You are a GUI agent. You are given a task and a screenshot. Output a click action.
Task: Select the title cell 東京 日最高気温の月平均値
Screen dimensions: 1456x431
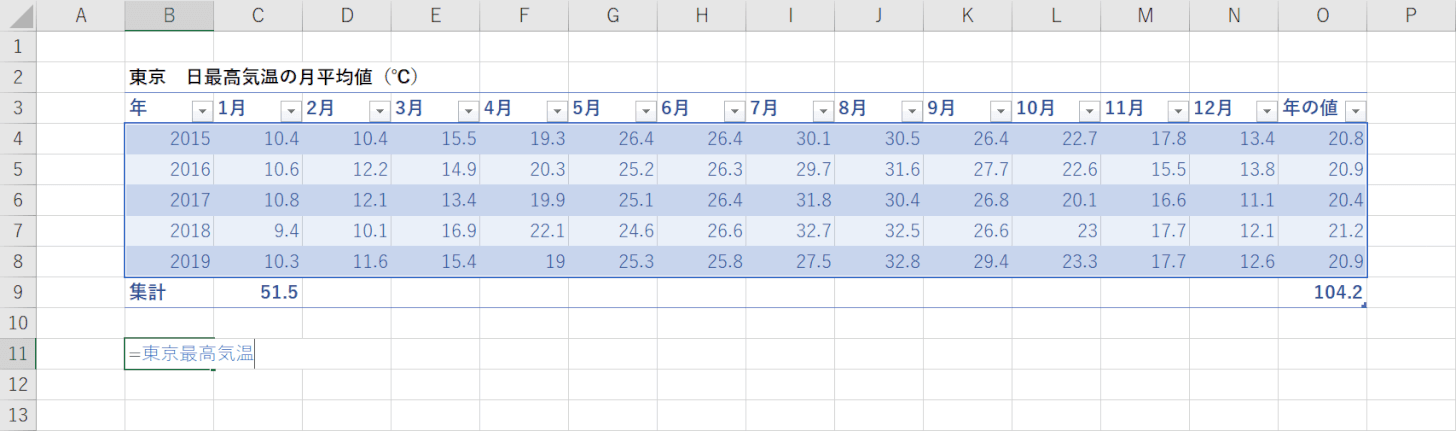tap(272, 77)
